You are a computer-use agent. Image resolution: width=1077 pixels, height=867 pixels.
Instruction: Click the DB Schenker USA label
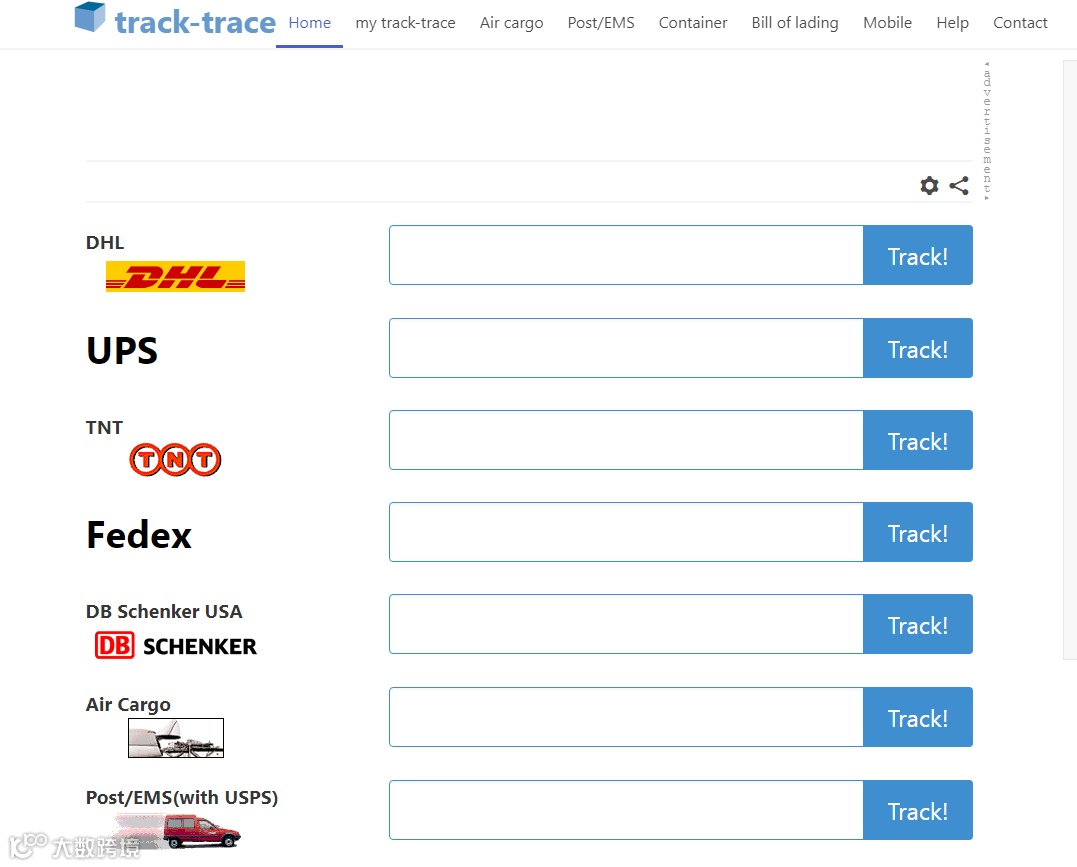pyautogui.click(x=164, y=611)
